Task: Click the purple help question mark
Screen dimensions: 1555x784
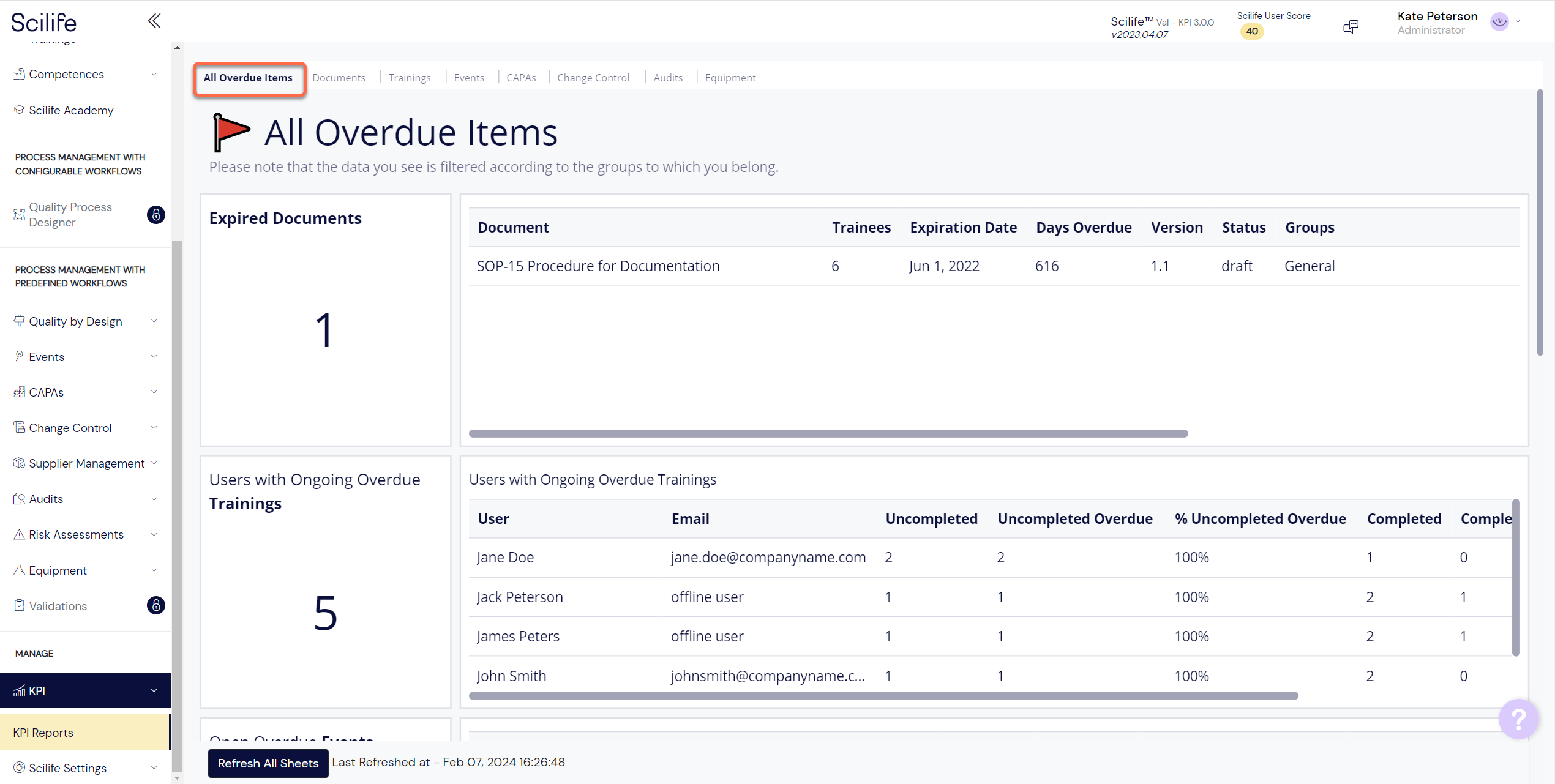Action: point(1519,719)
